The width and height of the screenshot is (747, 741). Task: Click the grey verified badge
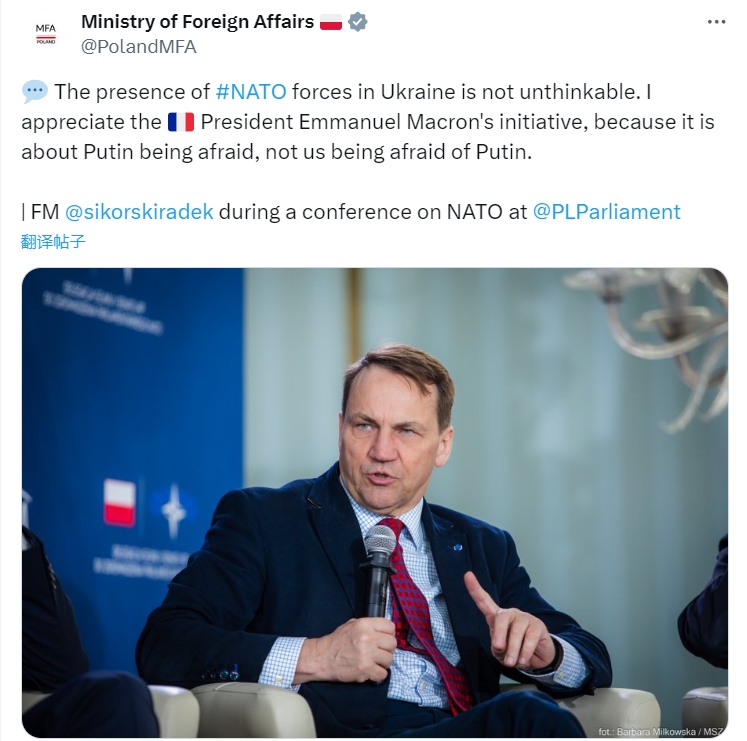(358, 22)
